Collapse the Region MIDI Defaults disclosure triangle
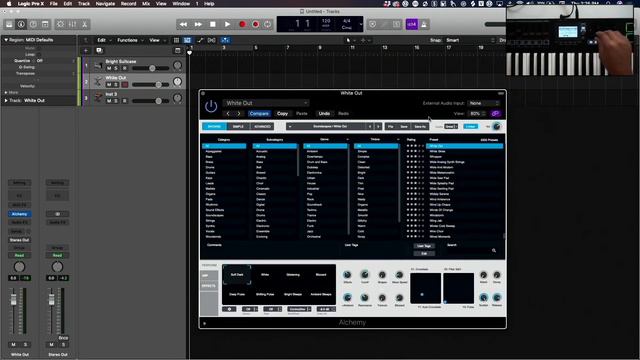The image size is (640, 360). coord(6,40)
